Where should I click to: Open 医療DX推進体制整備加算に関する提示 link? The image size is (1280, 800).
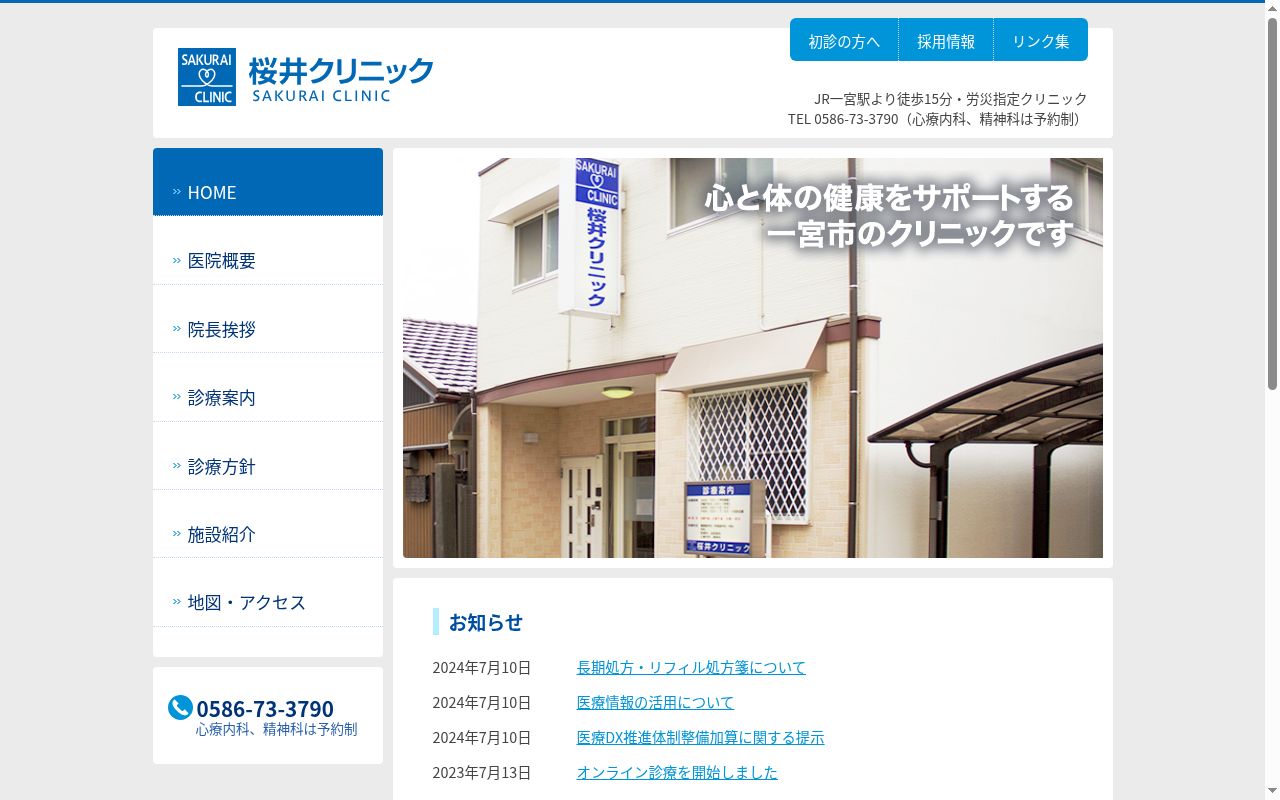(x=700, y=737)
